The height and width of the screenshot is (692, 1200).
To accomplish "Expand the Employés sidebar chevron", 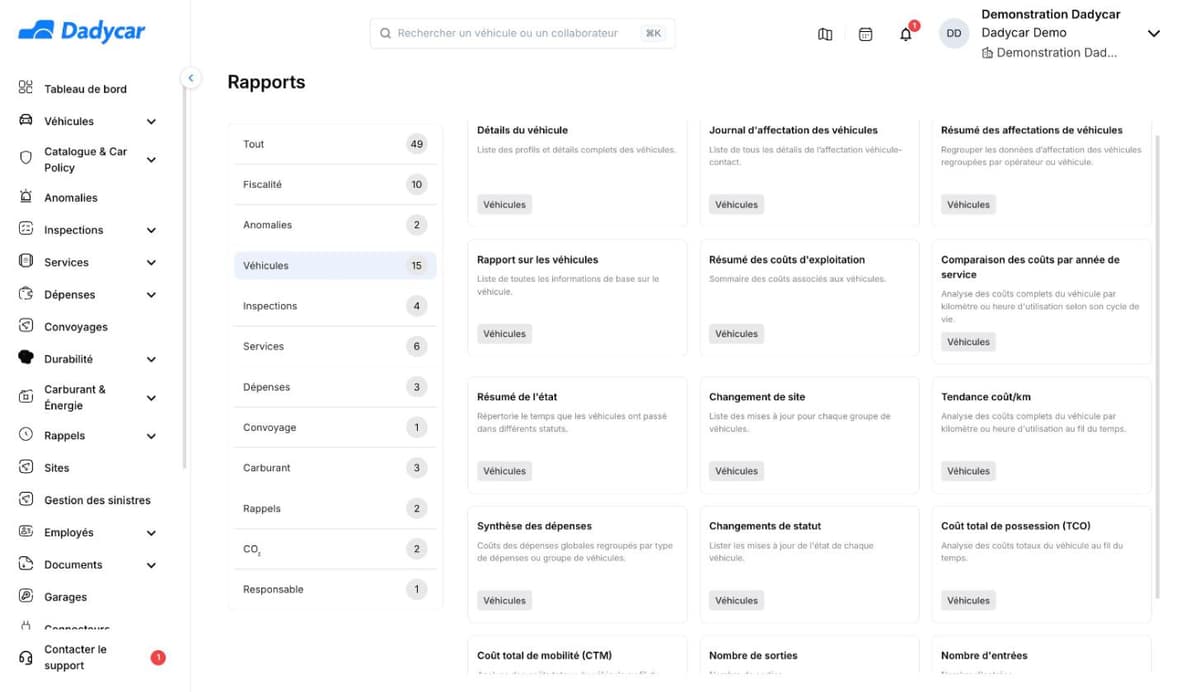I will click(151, 533).
